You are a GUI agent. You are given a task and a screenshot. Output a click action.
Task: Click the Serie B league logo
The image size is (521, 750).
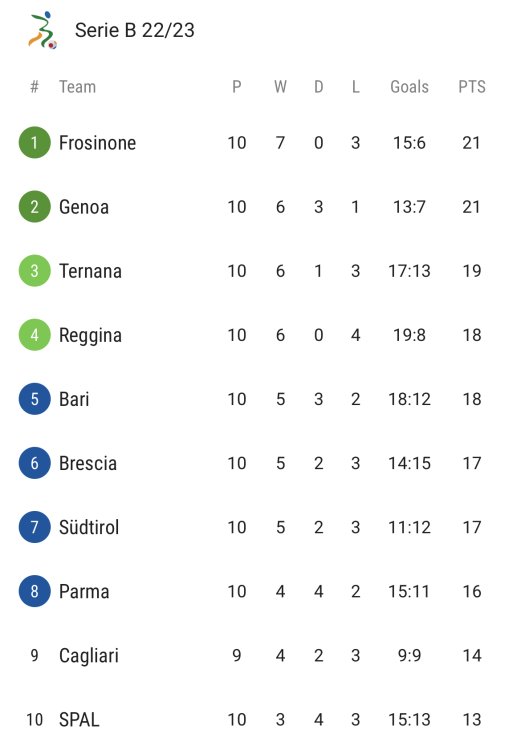[43, 30]
